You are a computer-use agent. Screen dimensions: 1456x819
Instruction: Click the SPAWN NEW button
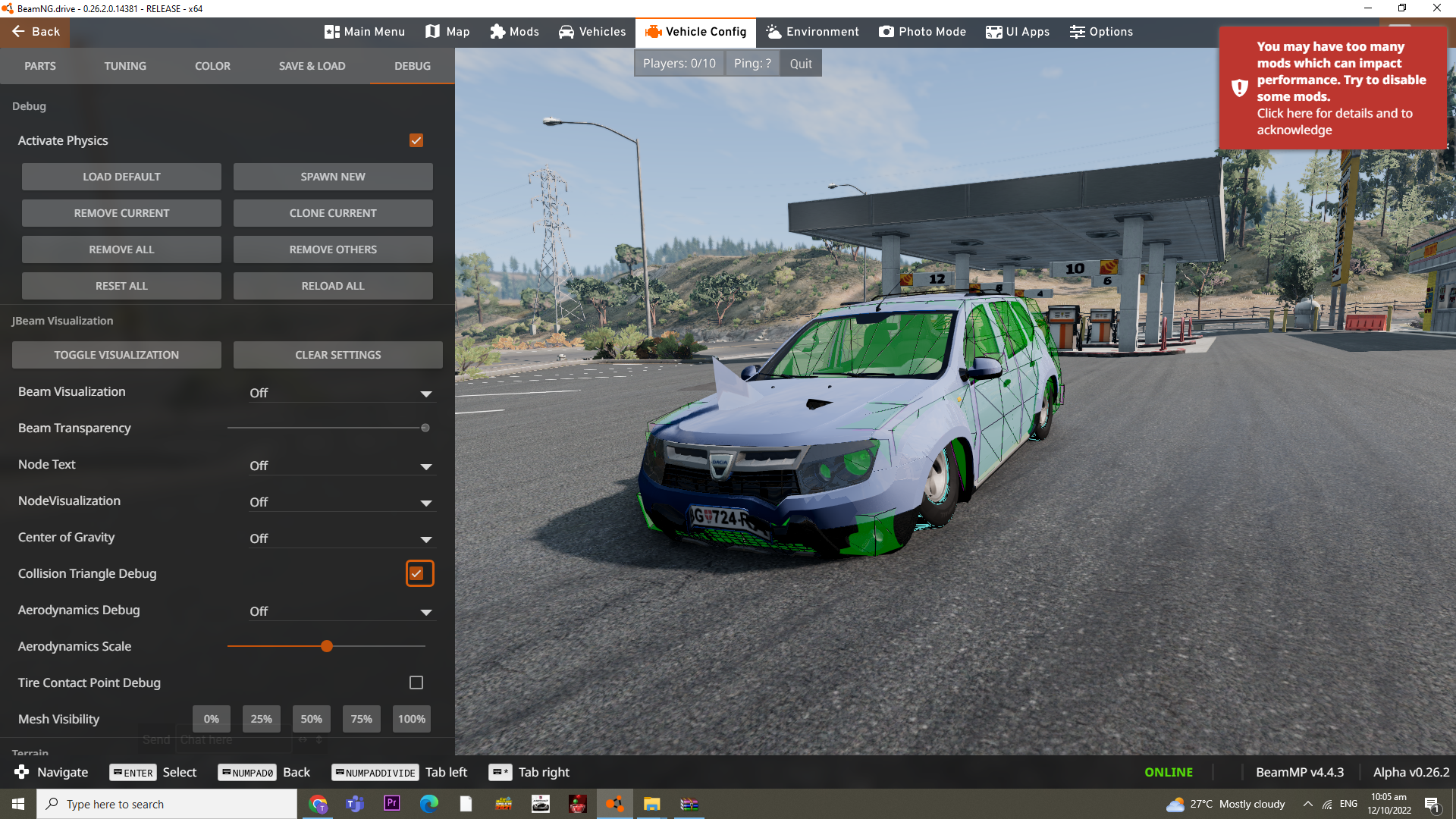pyautogui.click(x=333, y=177)
